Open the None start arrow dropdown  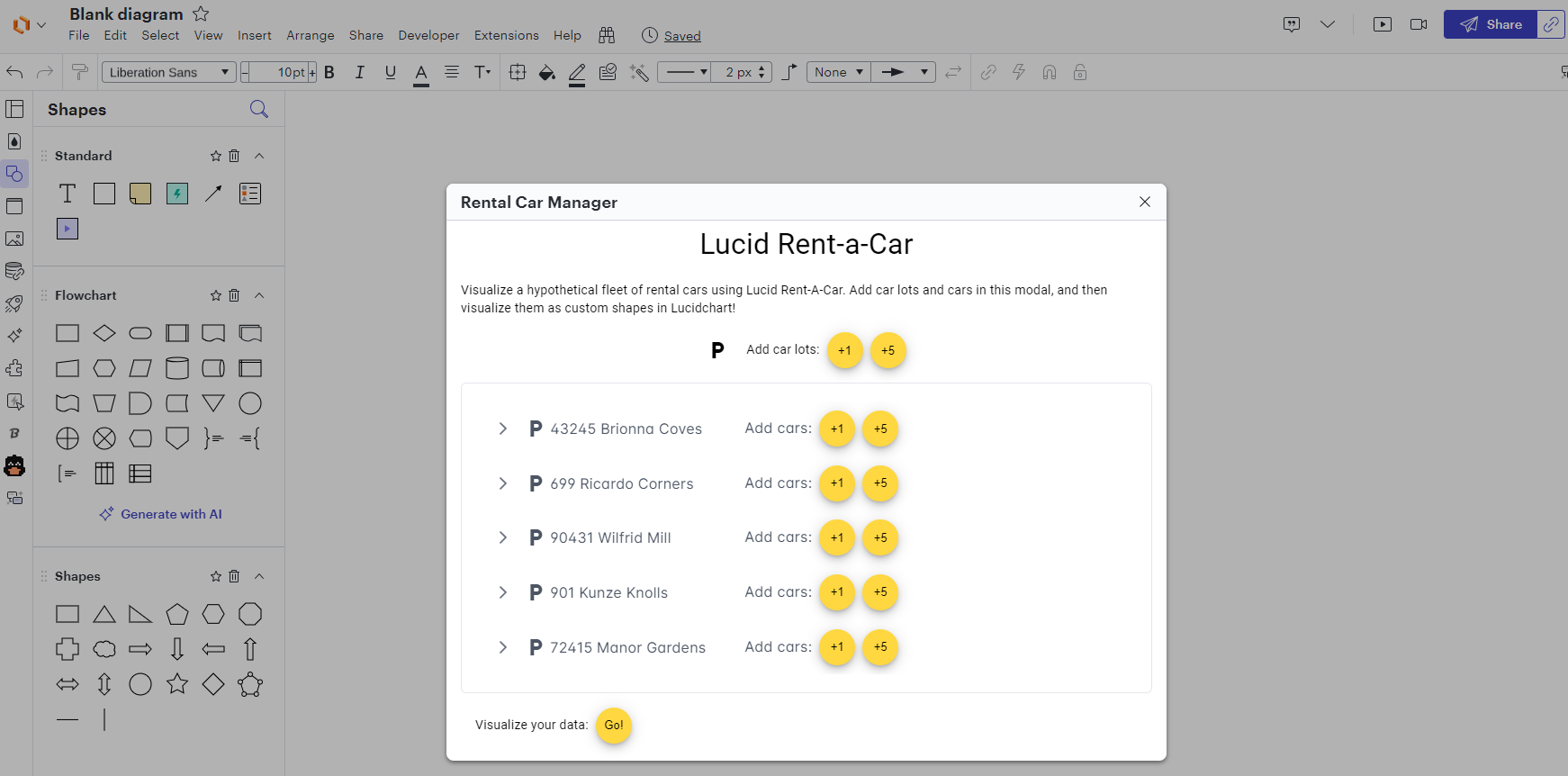(839, 72)
